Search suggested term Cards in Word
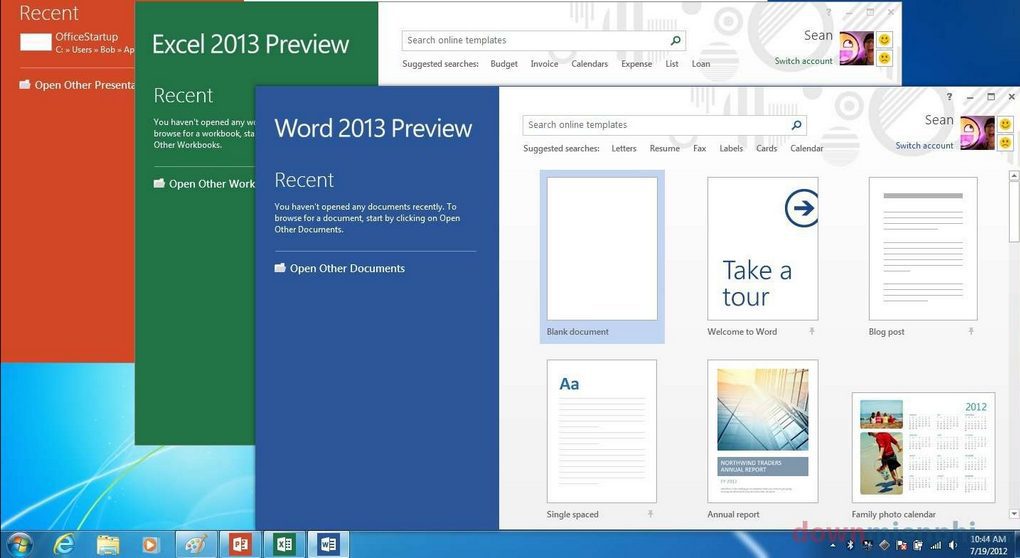Viewport: 1020px width, 558px height. tap(766, 149)
